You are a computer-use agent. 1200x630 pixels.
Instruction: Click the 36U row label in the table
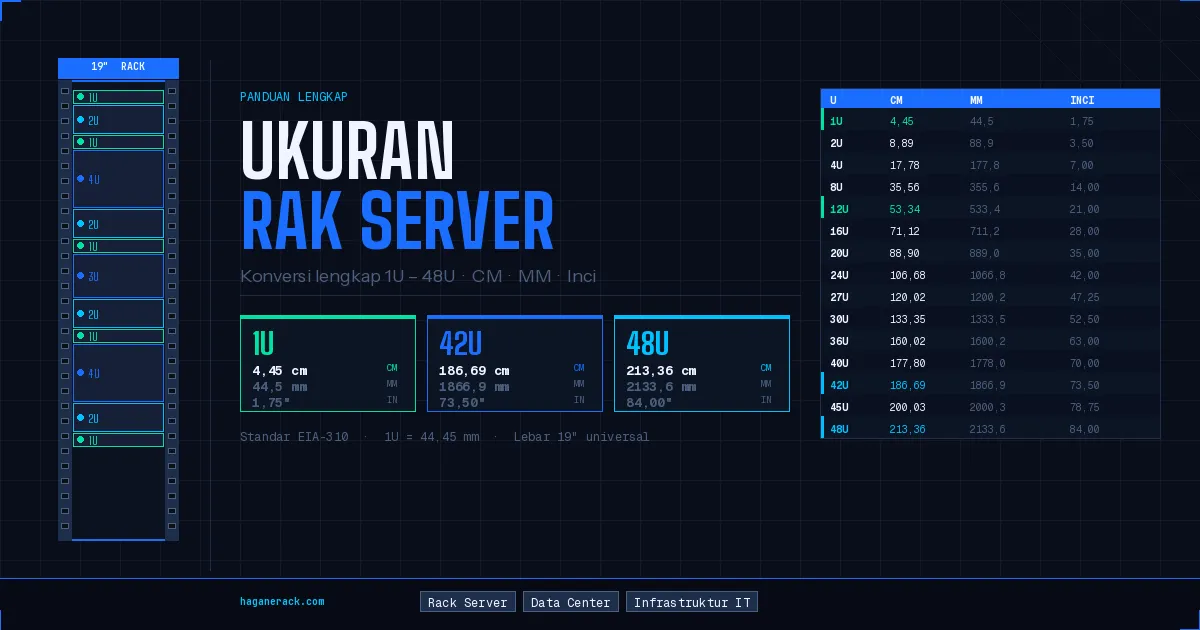pos(839,341)
